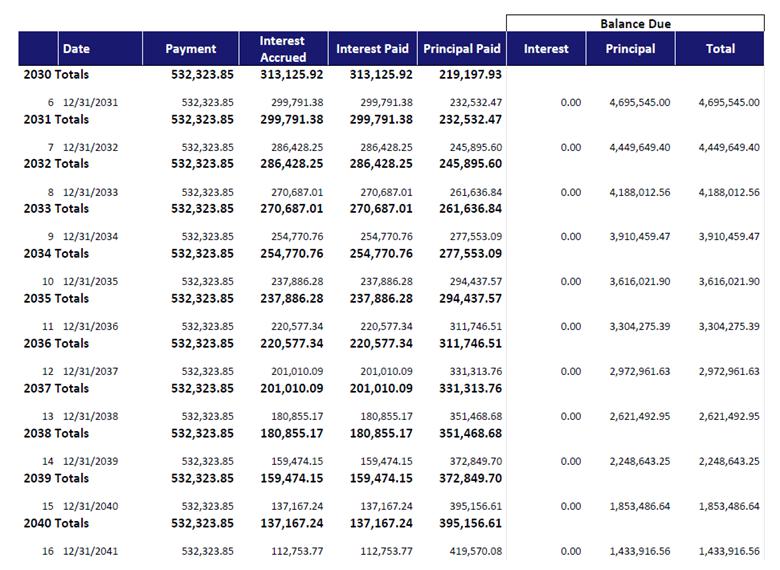The height and width of the screenshot is (570, 780).
Task: Click the Principal header under Balance Due
Action: [631, 49]
